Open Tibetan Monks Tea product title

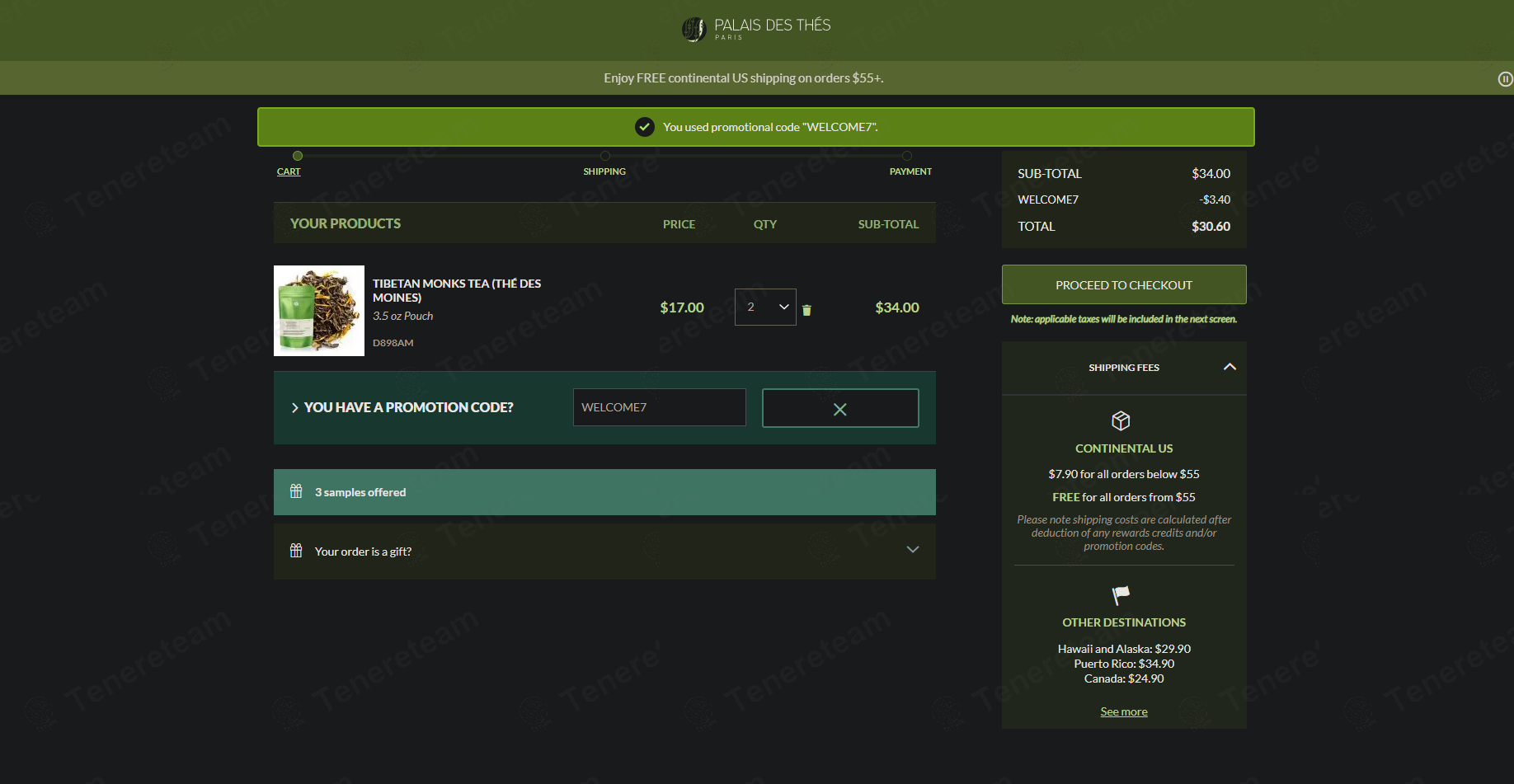pos(457,290)
